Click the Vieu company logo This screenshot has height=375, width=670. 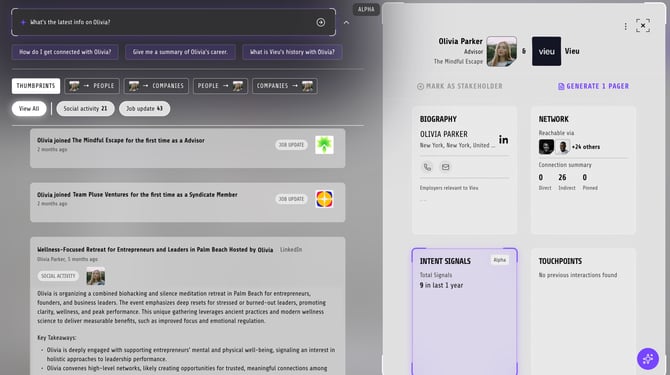coord(547,51)
